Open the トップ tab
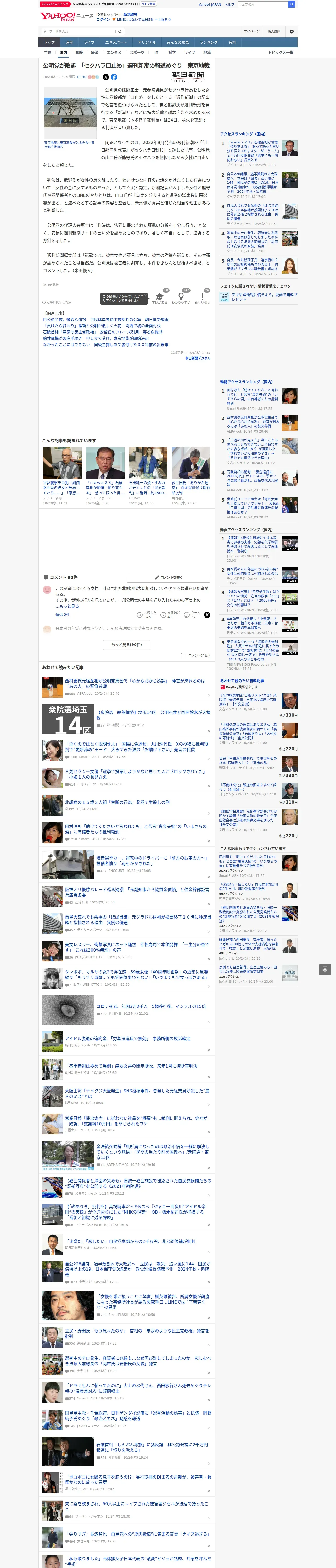 (x=49, y=42)
